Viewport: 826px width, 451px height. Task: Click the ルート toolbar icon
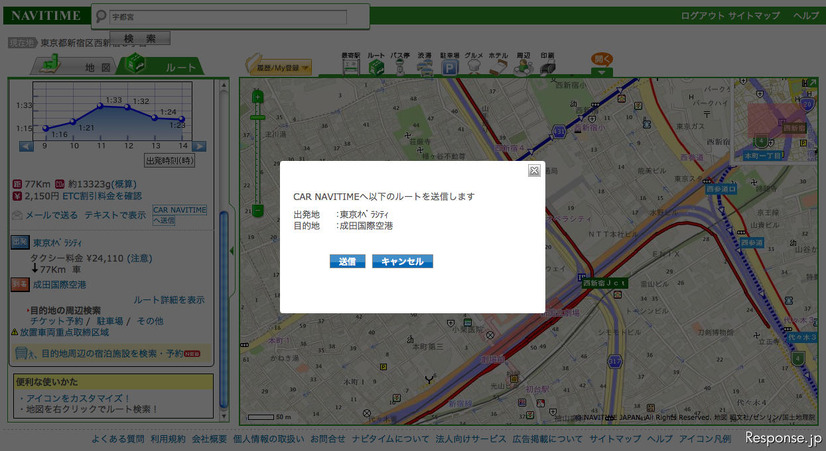(376, 64)
